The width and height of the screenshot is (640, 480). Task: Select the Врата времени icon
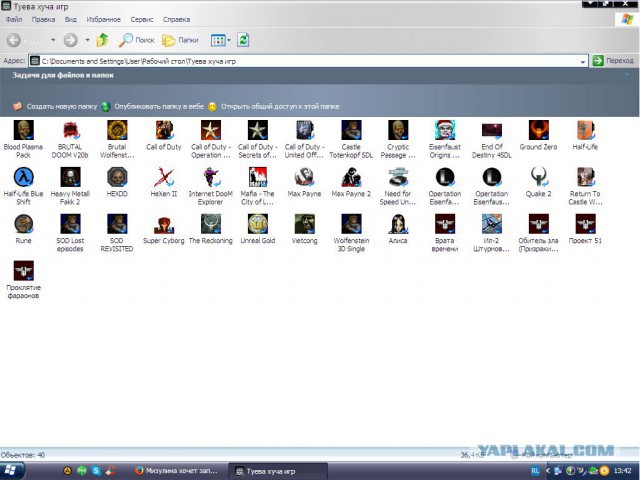445,224
